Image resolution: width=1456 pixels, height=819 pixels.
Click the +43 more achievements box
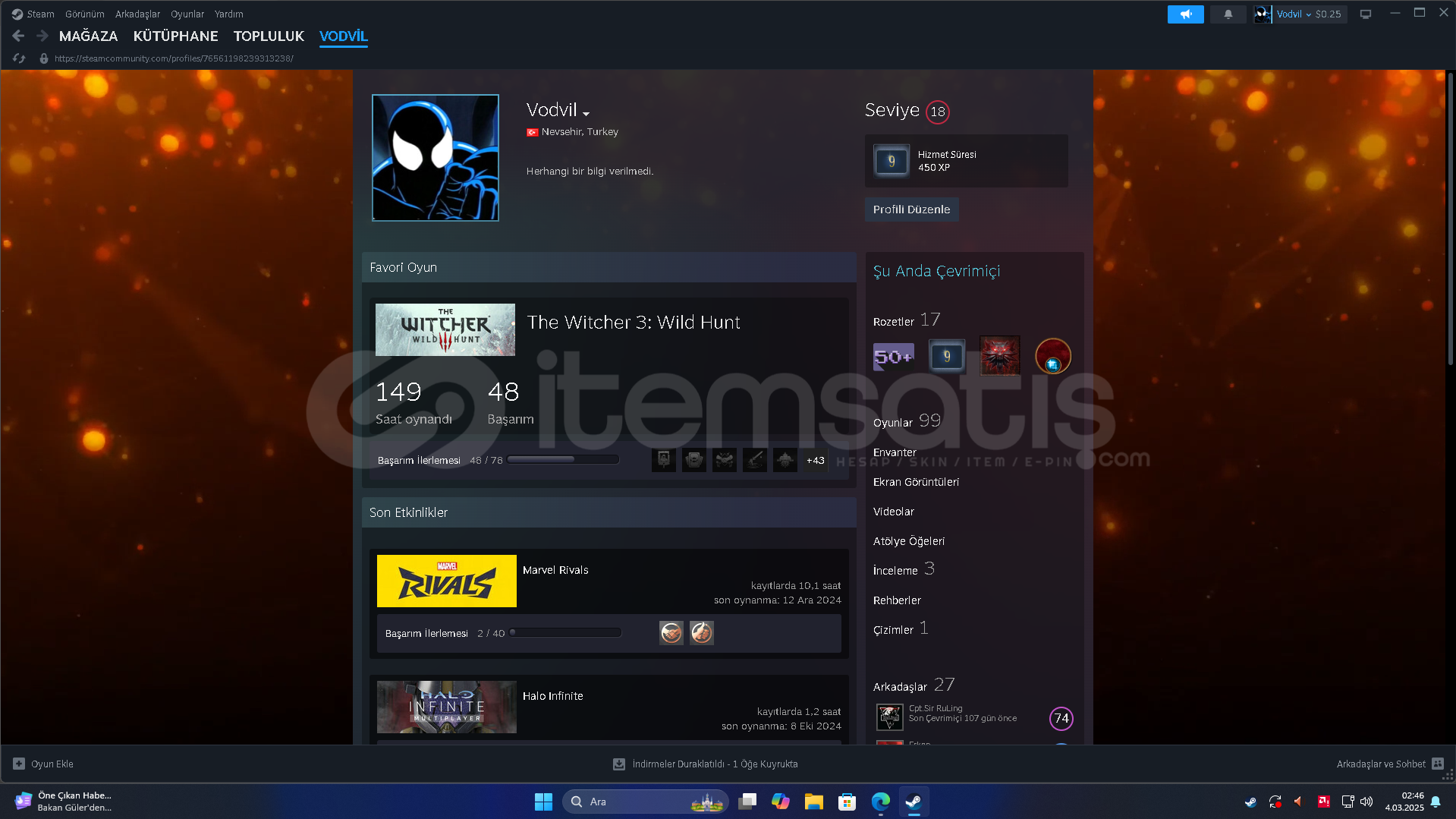coord(815,460)
